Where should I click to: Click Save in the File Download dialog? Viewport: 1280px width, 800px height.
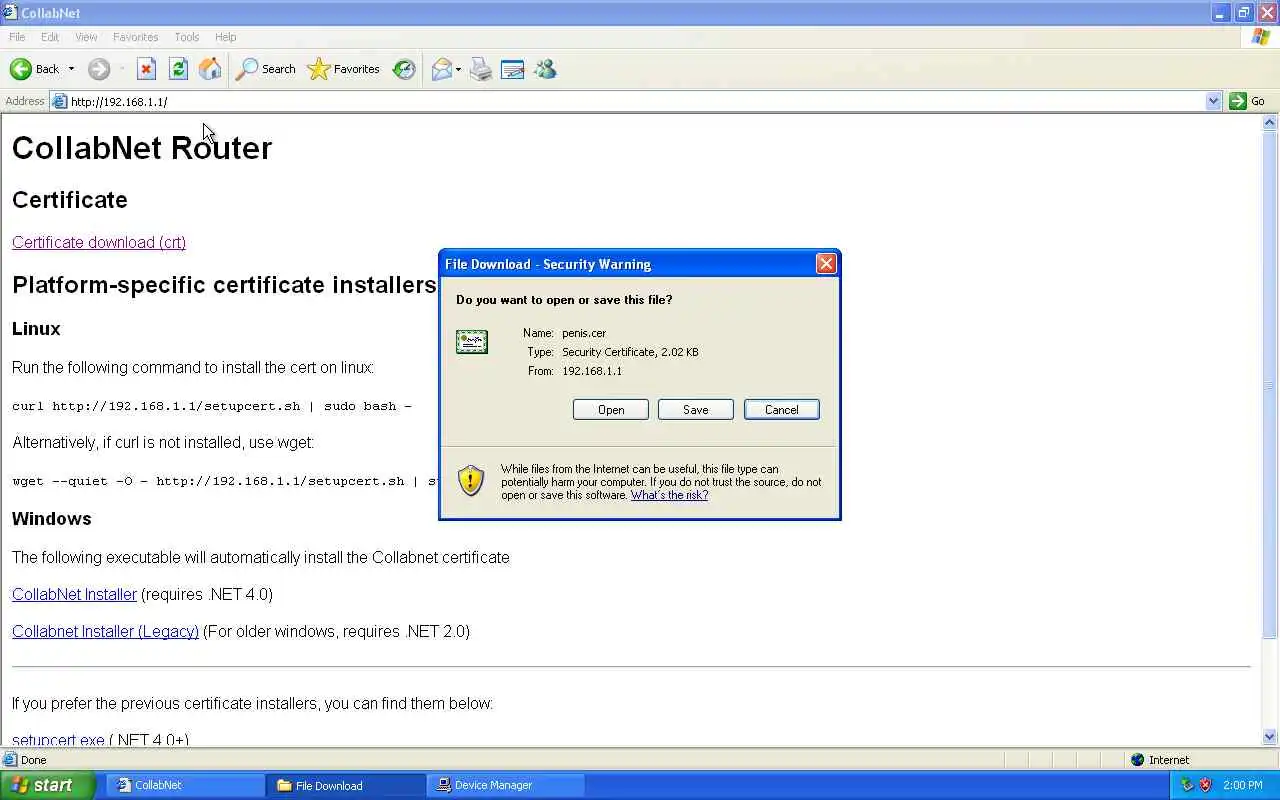coord(696,410)
